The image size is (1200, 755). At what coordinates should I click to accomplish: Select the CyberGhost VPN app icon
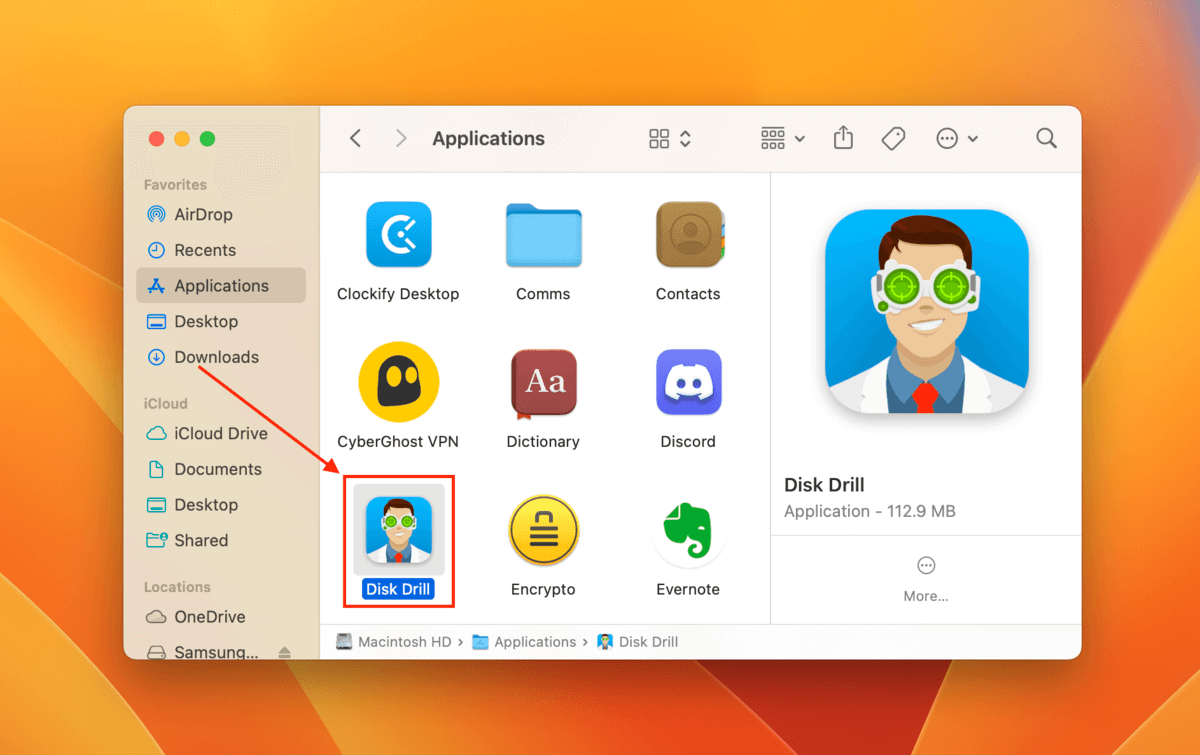[x=398, y=382]
